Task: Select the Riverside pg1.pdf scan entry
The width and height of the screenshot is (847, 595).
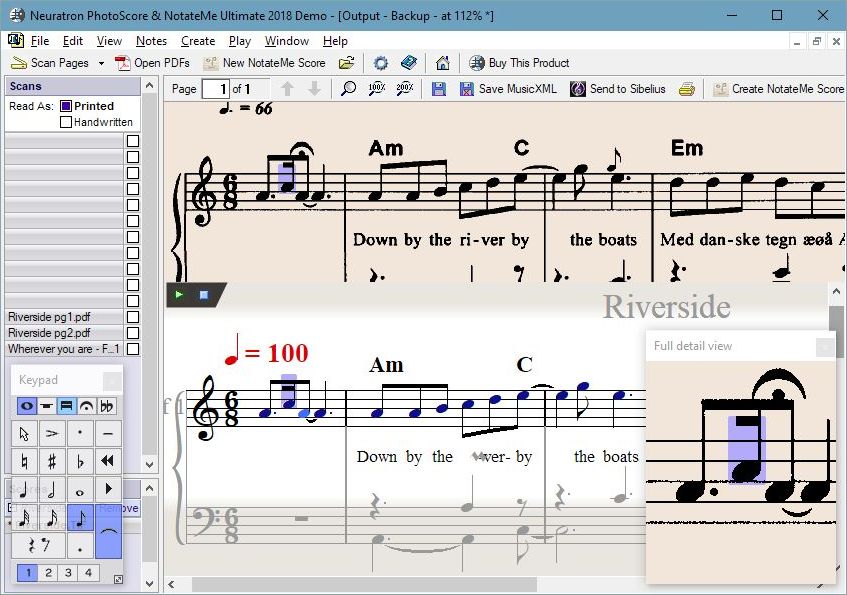Action: tap(64, 317)
